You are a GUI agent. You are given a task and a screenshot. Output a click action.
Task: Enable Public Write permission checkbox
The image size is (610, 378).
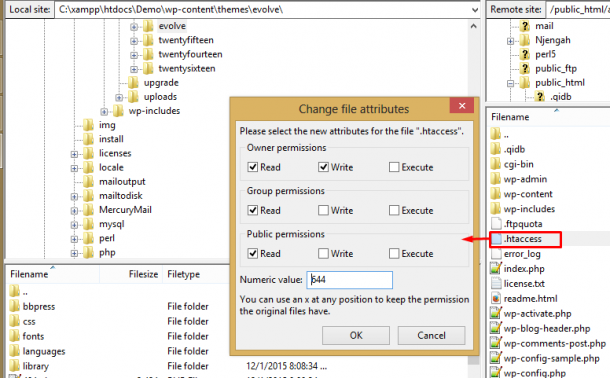point(323,254)
